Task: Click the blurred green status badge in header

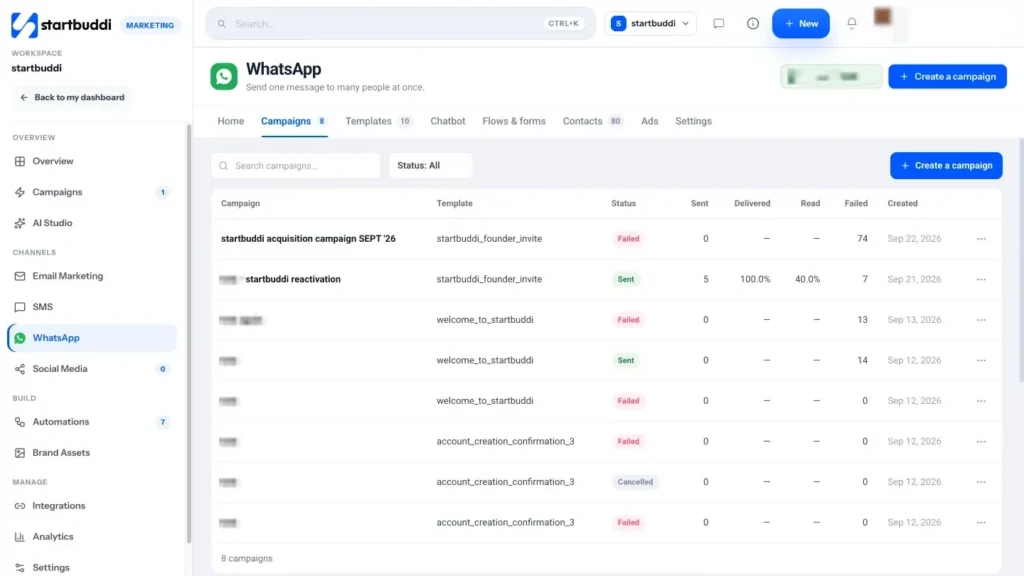Action: (831, 77)
